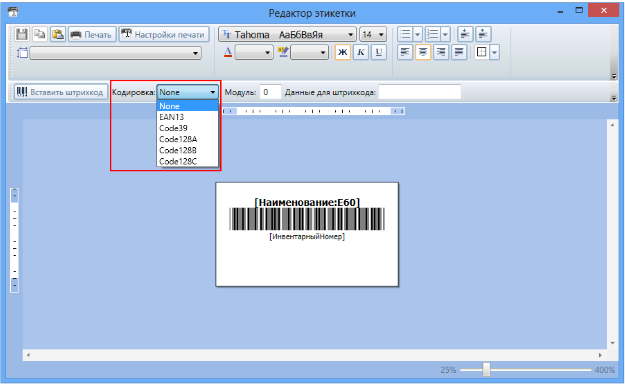
Task: Click the font color A icon
Action: pos(228,52)
